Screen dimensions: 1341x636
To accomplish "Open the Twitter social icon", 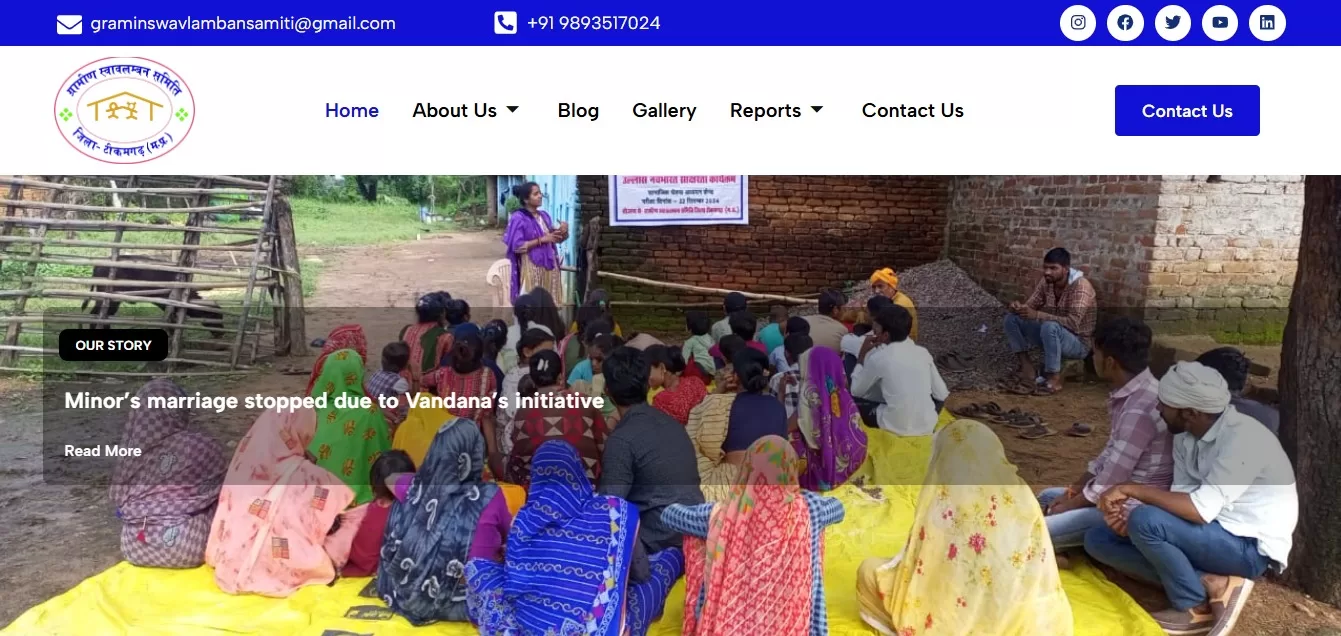I will (x=1173, y=23).
